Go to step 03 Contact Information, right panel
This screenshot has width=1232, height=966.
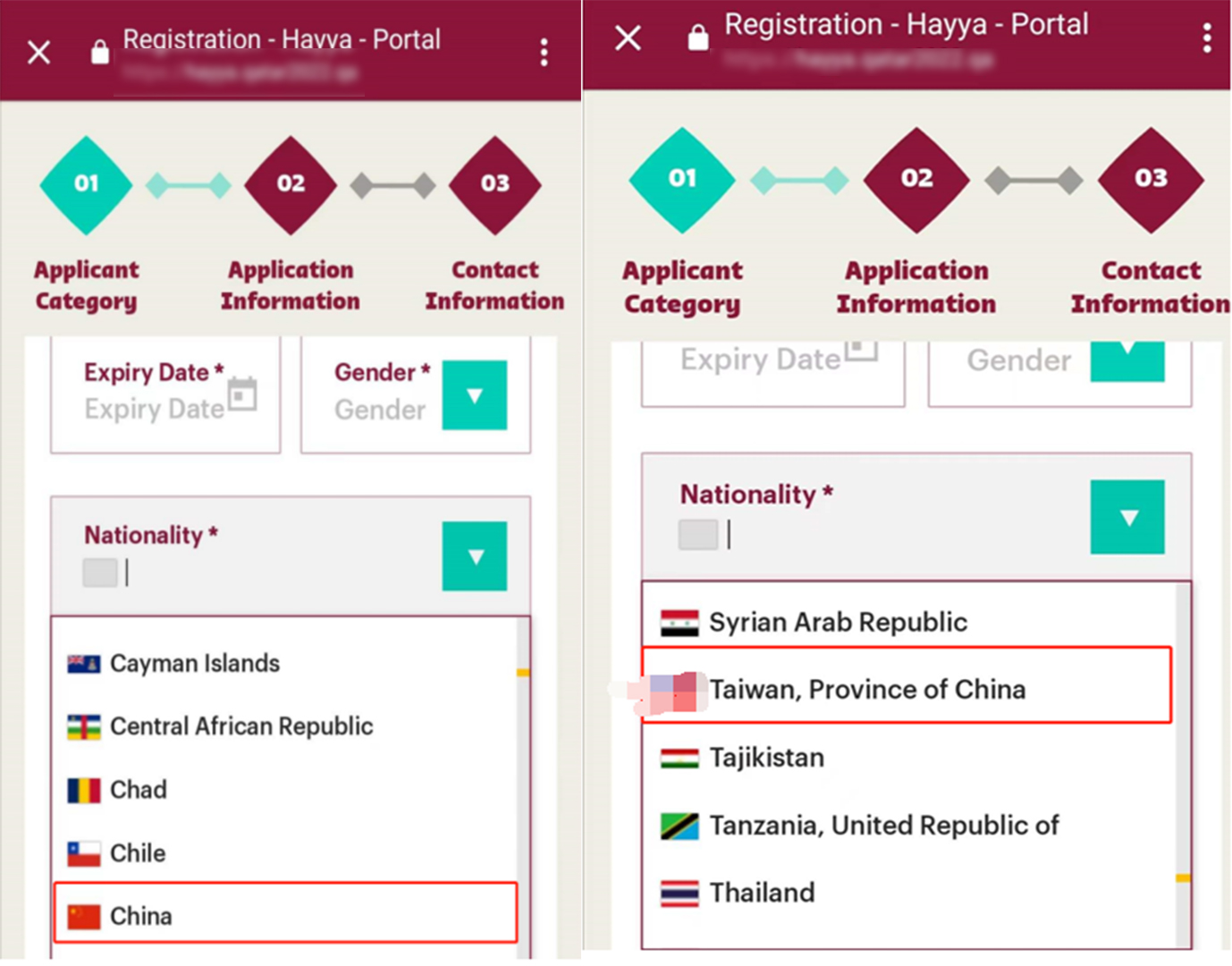tap(1151, 179)
